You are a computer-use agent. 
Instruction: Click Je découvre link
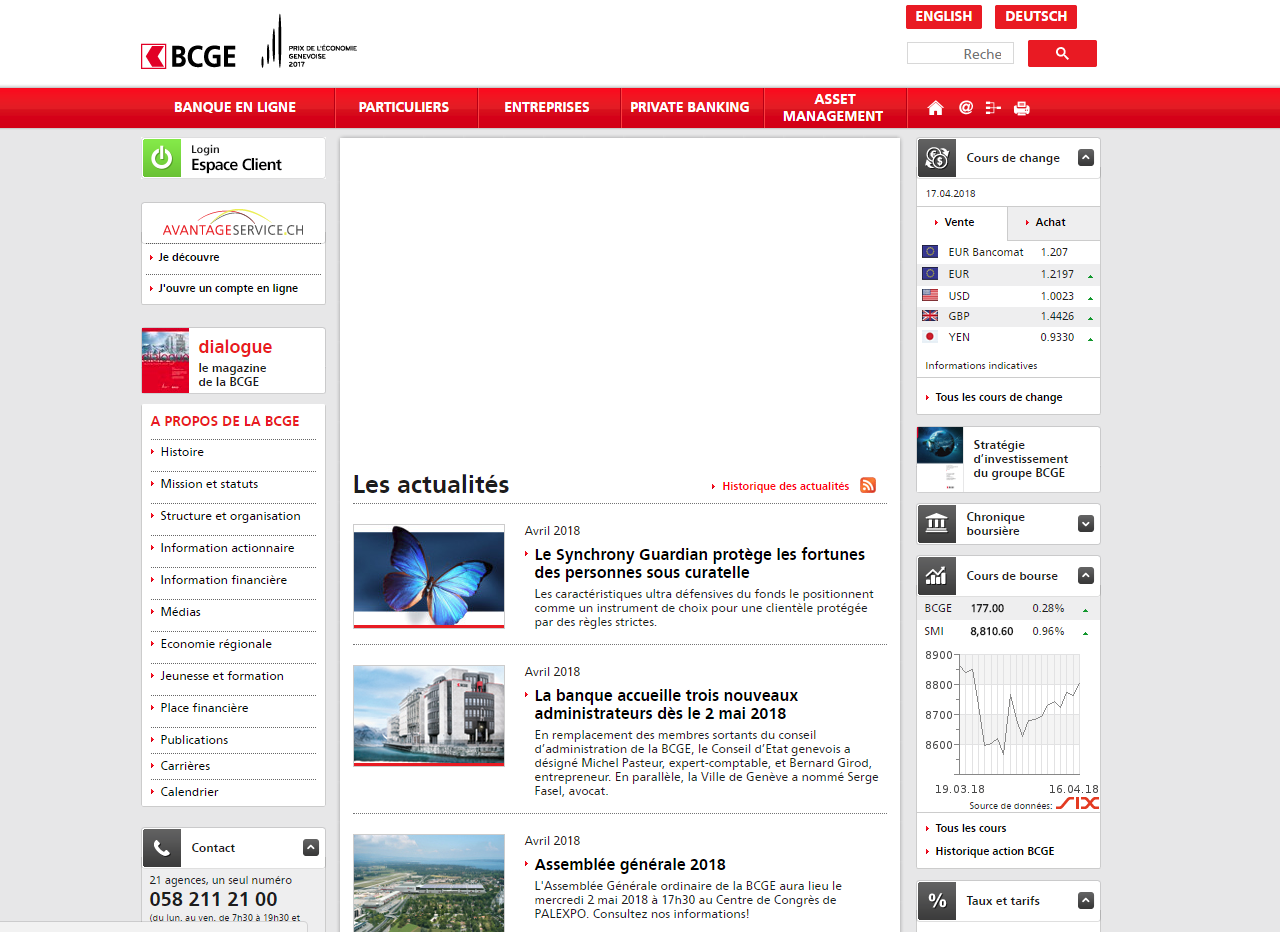click(189, 258)
